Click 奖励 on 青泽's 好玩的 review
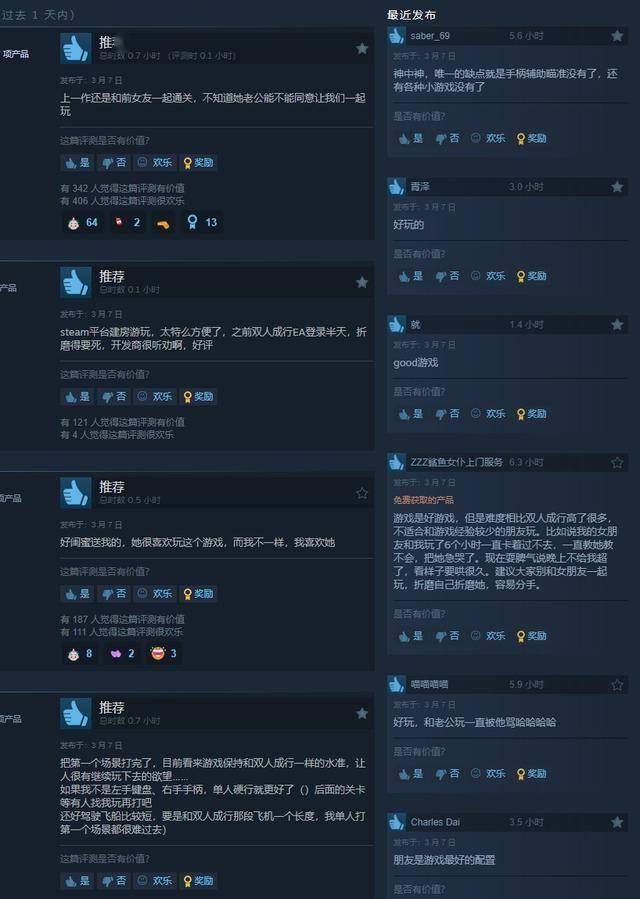This screenshot has height=899, width=640. click(x=532, y=276)
